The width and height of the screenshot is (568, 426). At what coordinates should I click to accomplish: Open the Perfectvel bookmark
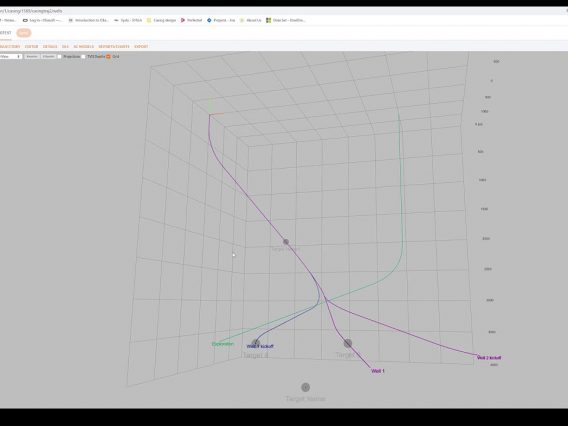191,20
